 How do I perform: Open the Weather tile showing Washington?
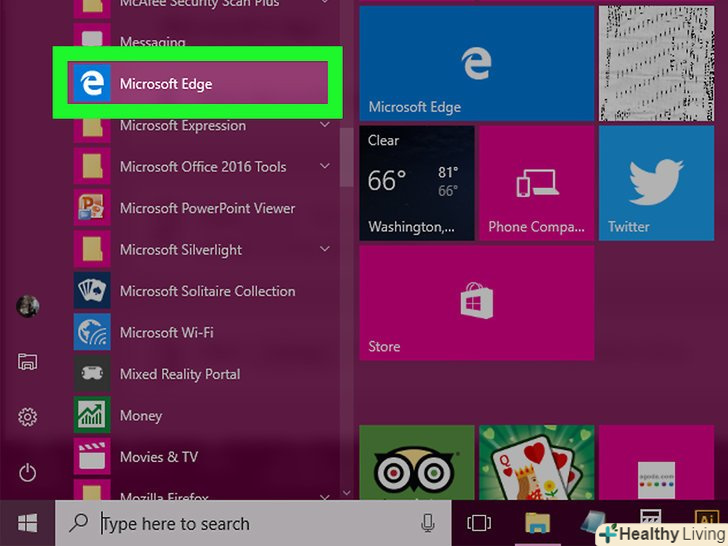click(416, 183)
